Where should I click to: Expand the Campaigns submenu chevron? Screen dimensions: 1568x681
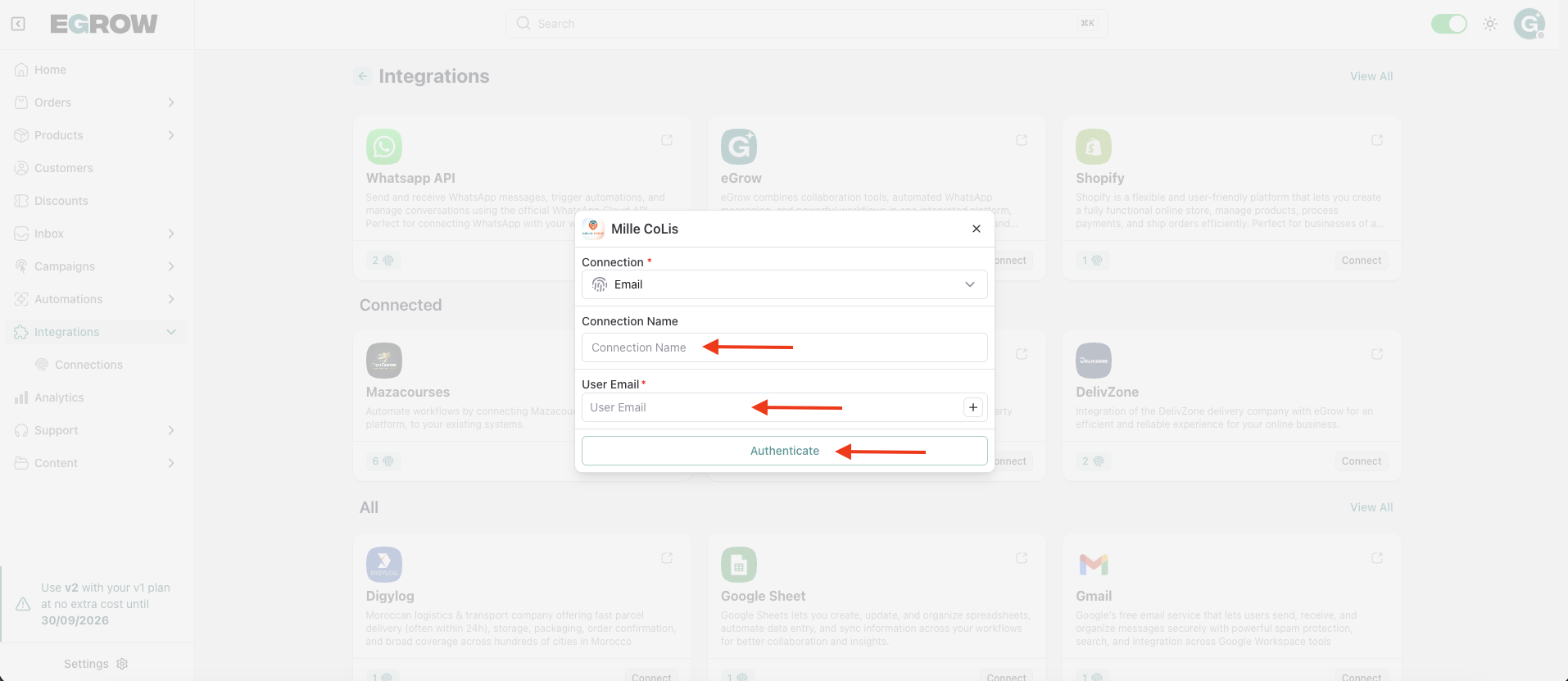(171, 266)
